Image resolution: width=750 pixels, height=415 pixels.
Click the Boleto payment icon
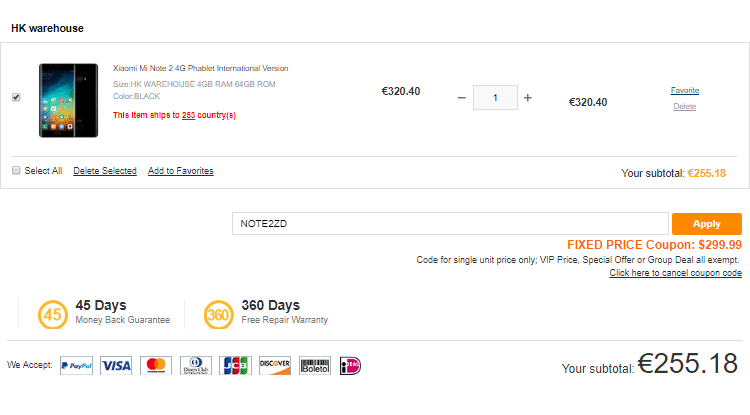click(314, 366)
